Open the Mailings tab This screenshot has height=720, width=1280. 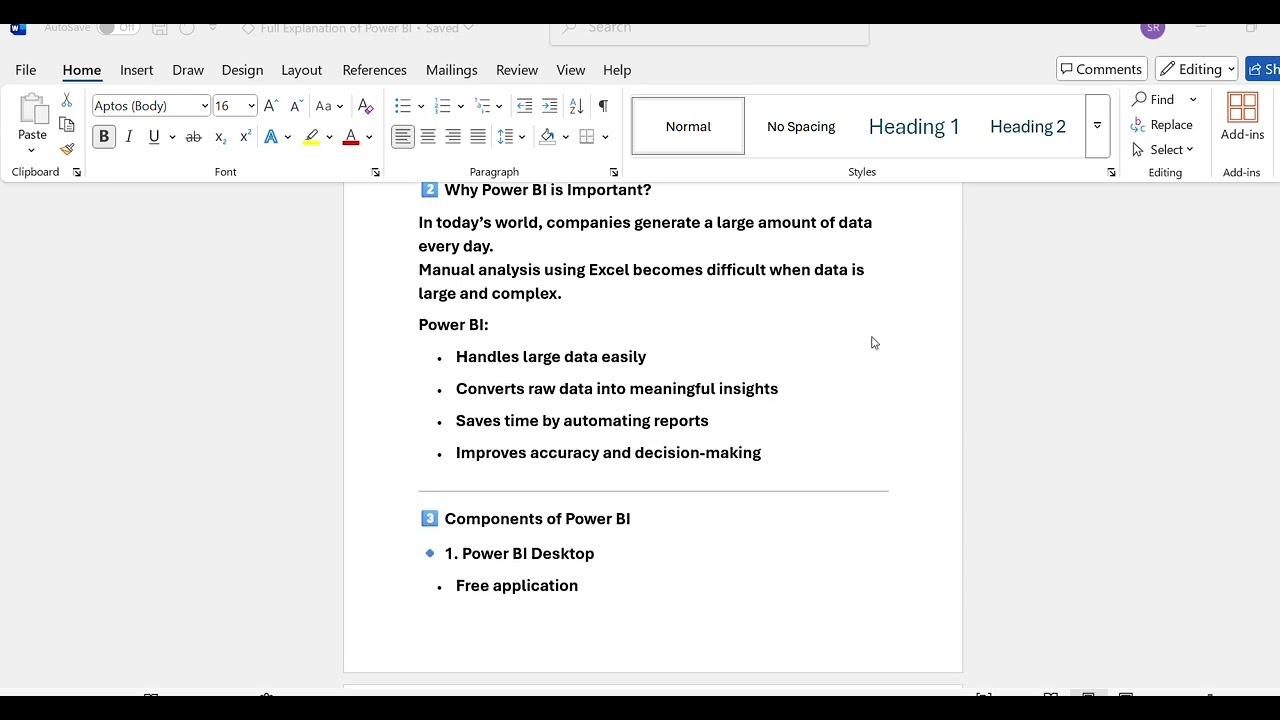451,70
